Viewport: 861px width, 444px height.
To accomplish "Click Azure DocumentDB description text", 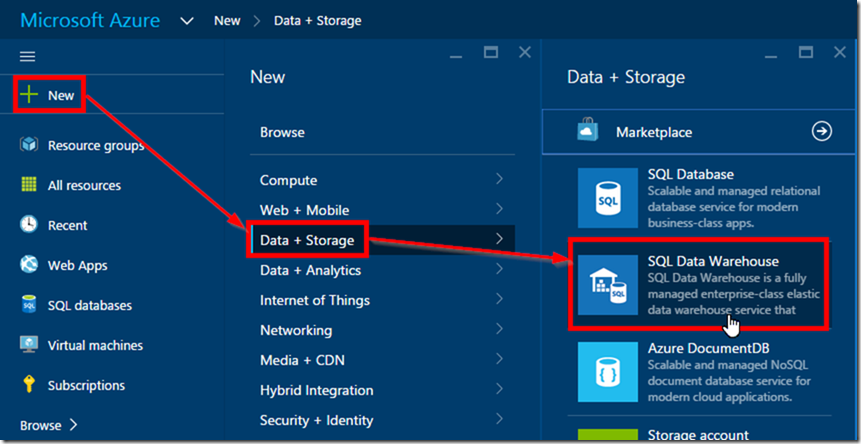I will (x=729, y=380).
